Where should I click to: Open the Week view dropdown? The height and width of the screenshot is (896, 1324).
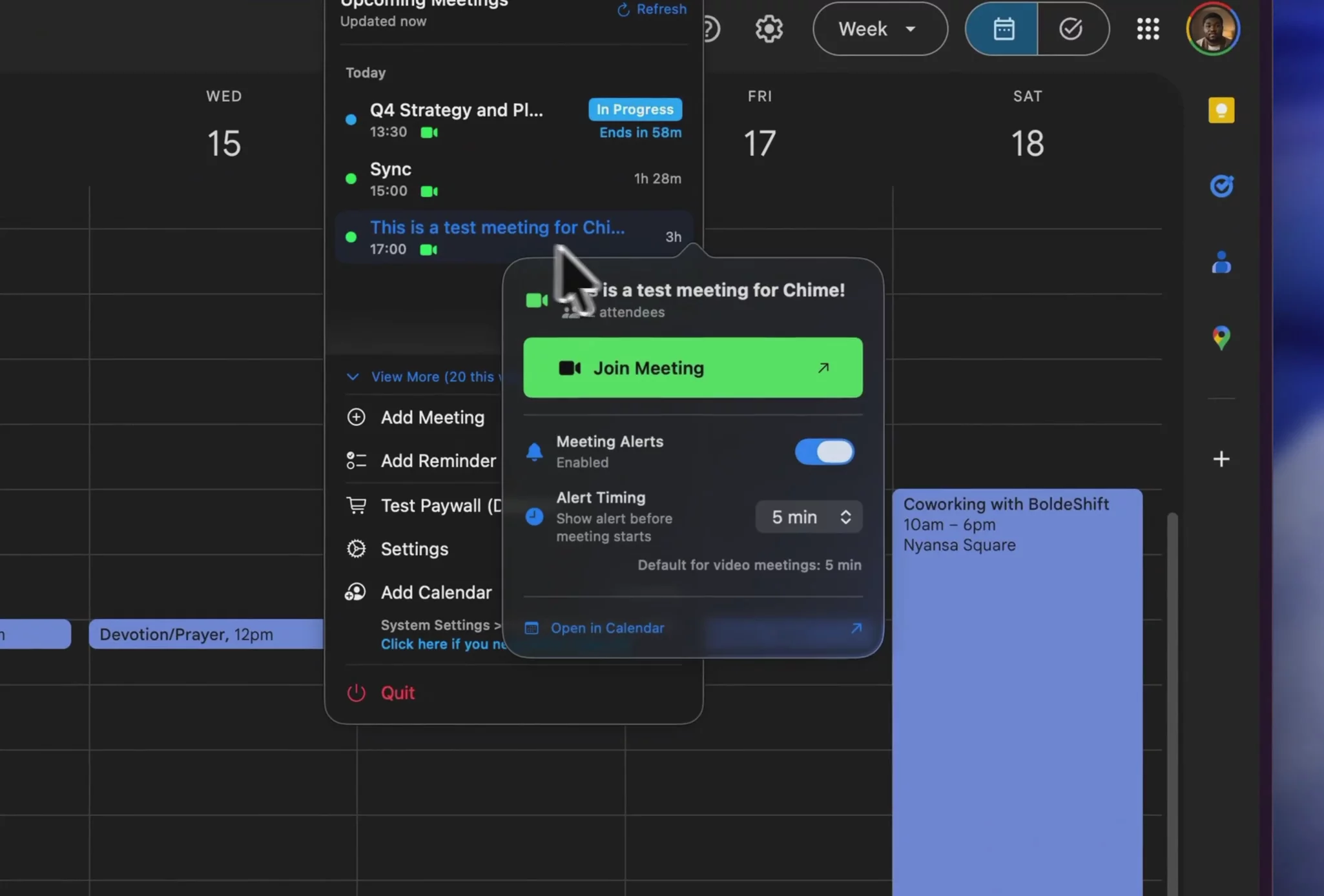click(880, 29)
